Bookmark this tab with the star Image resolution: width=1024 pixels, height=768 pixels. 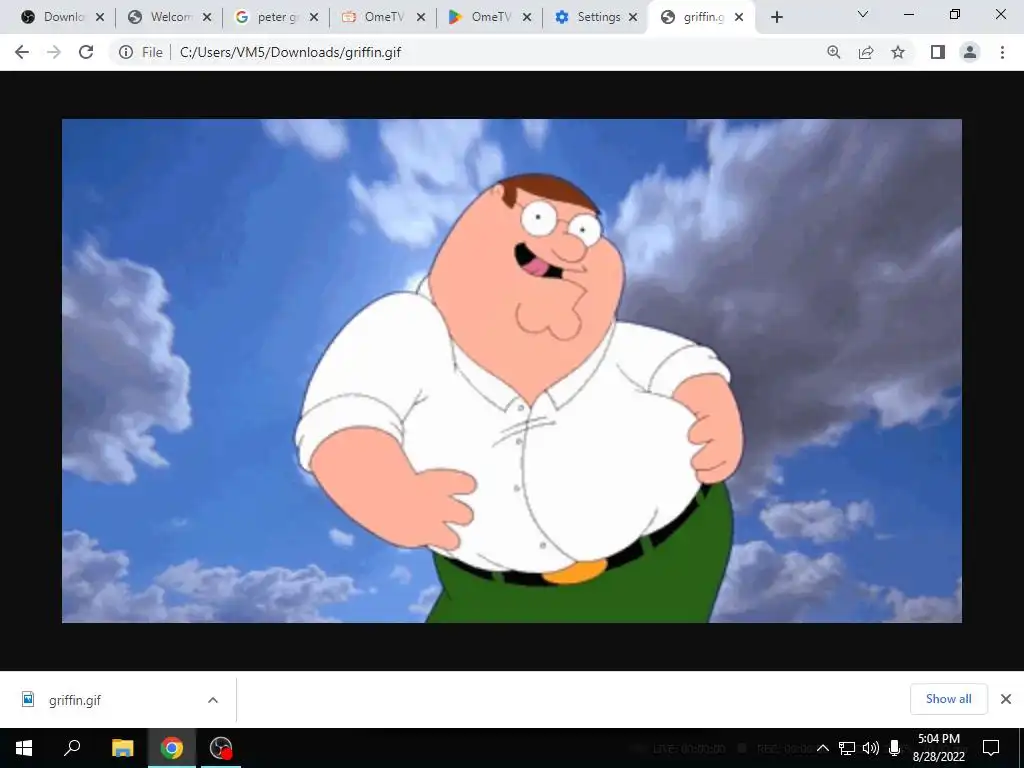pos(898,52)
